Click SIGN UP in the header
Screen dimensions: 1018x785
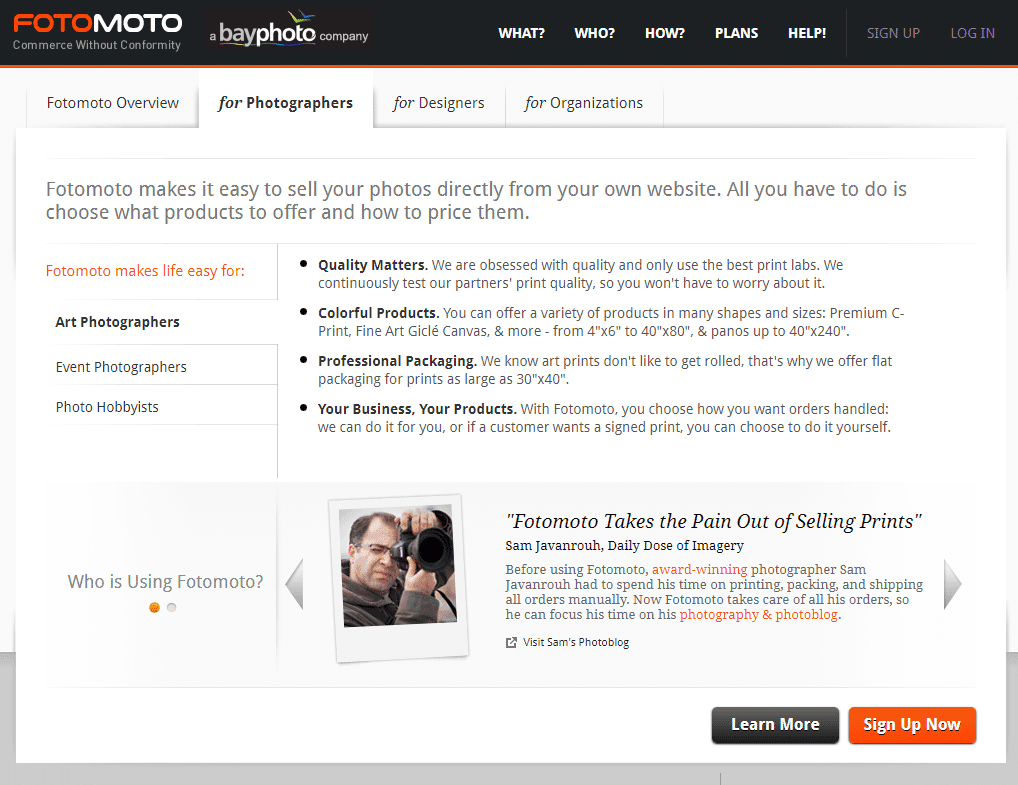pos(893,33)
